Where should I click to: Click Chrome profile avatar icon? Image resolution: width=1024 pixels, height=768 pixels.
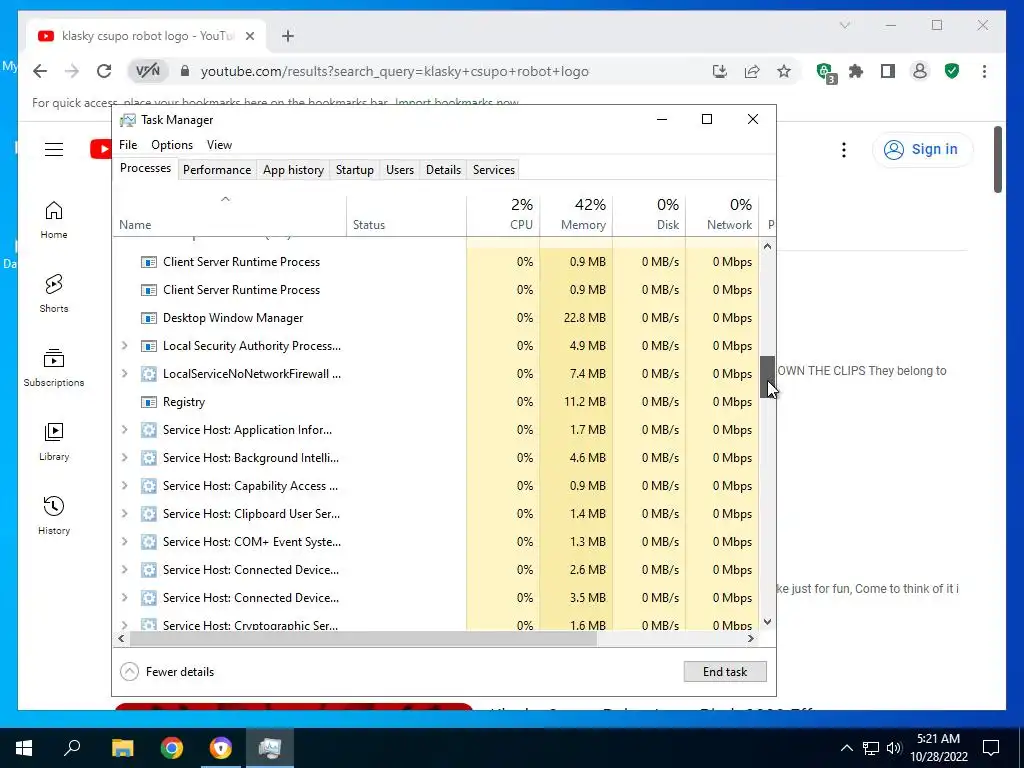click(920, 71)
